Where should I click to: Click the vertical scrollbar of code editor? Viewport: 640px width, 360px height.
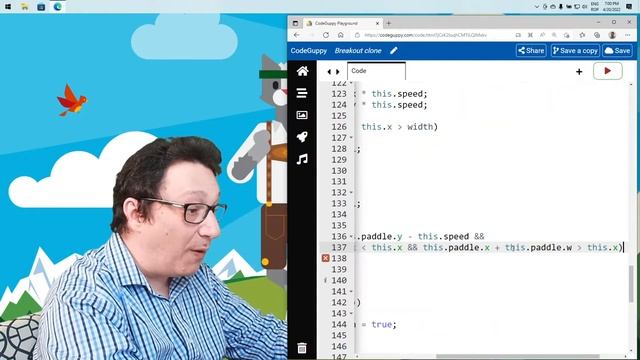[x=631, y=283]
